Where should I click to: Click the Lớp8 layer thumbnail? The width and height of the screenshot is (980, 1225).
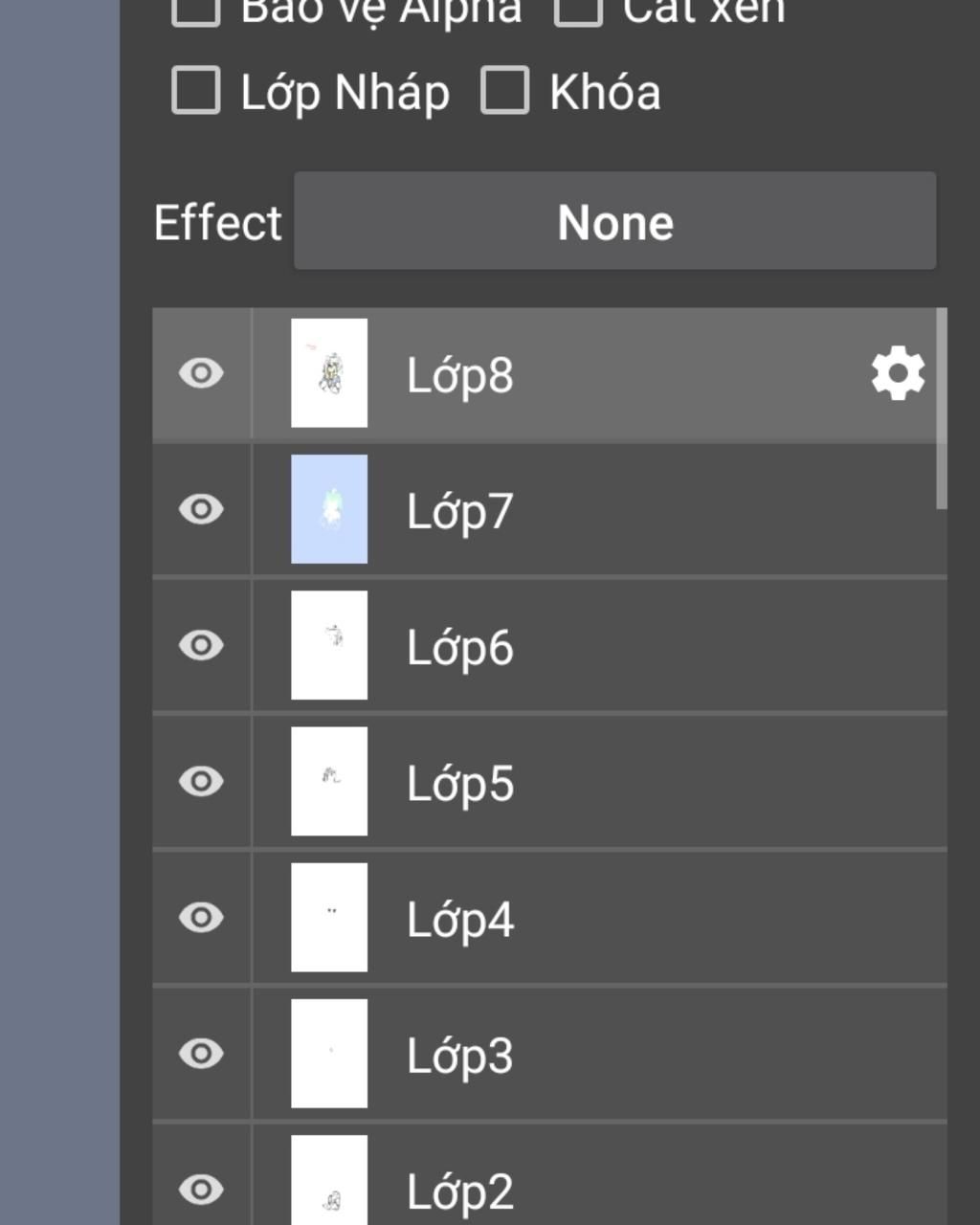click(329, 373)
